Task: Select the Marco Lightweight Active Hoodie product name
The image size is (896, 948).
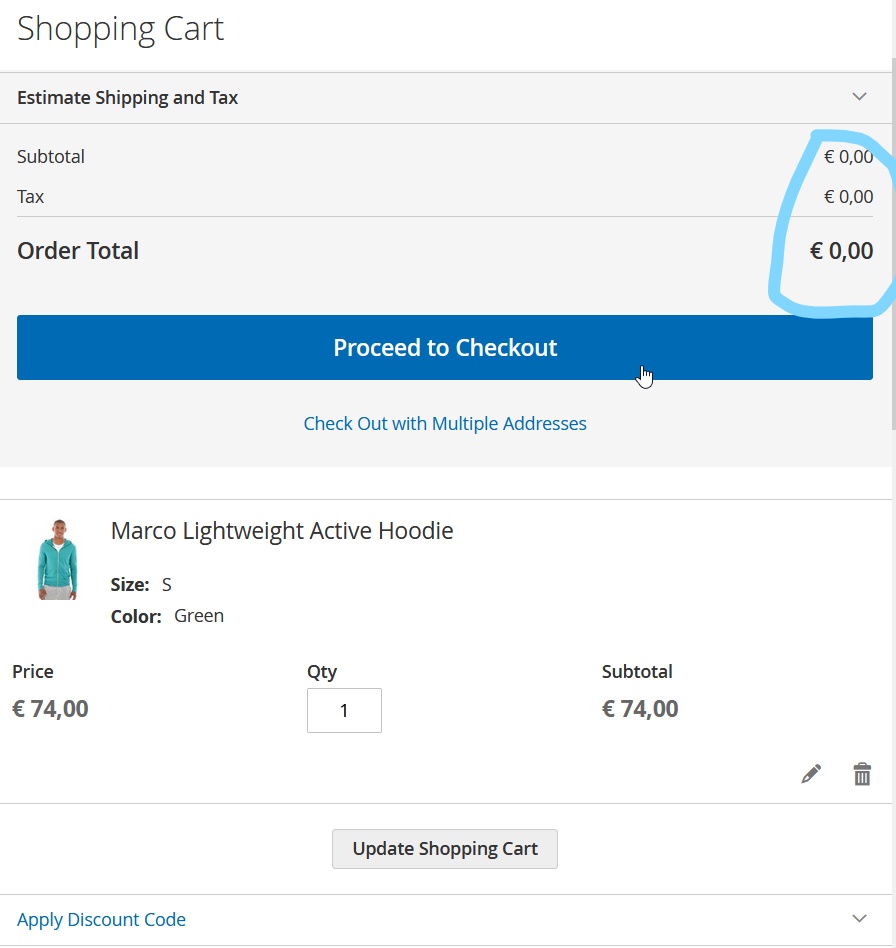Action: [282, 530]
